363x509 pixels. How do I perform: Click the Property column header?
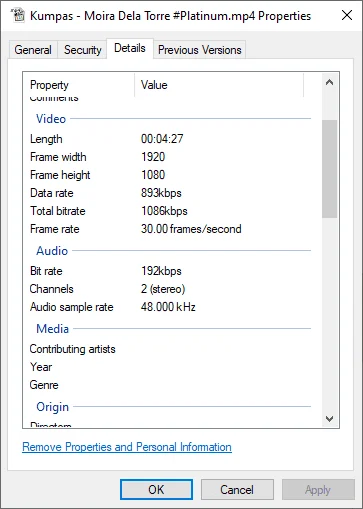pos(79,85)
